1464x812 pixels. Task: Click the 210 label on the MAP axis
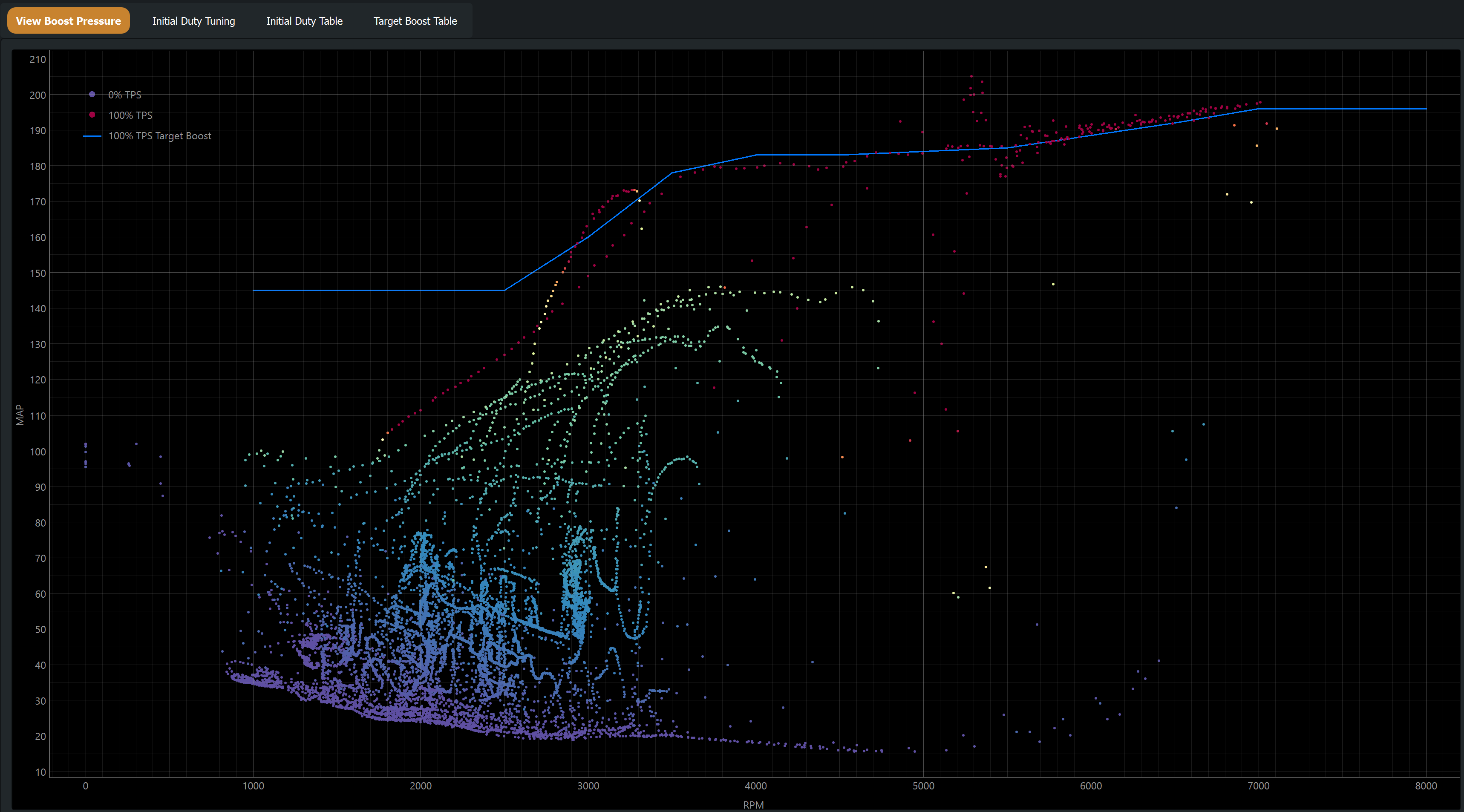(37, 59)
